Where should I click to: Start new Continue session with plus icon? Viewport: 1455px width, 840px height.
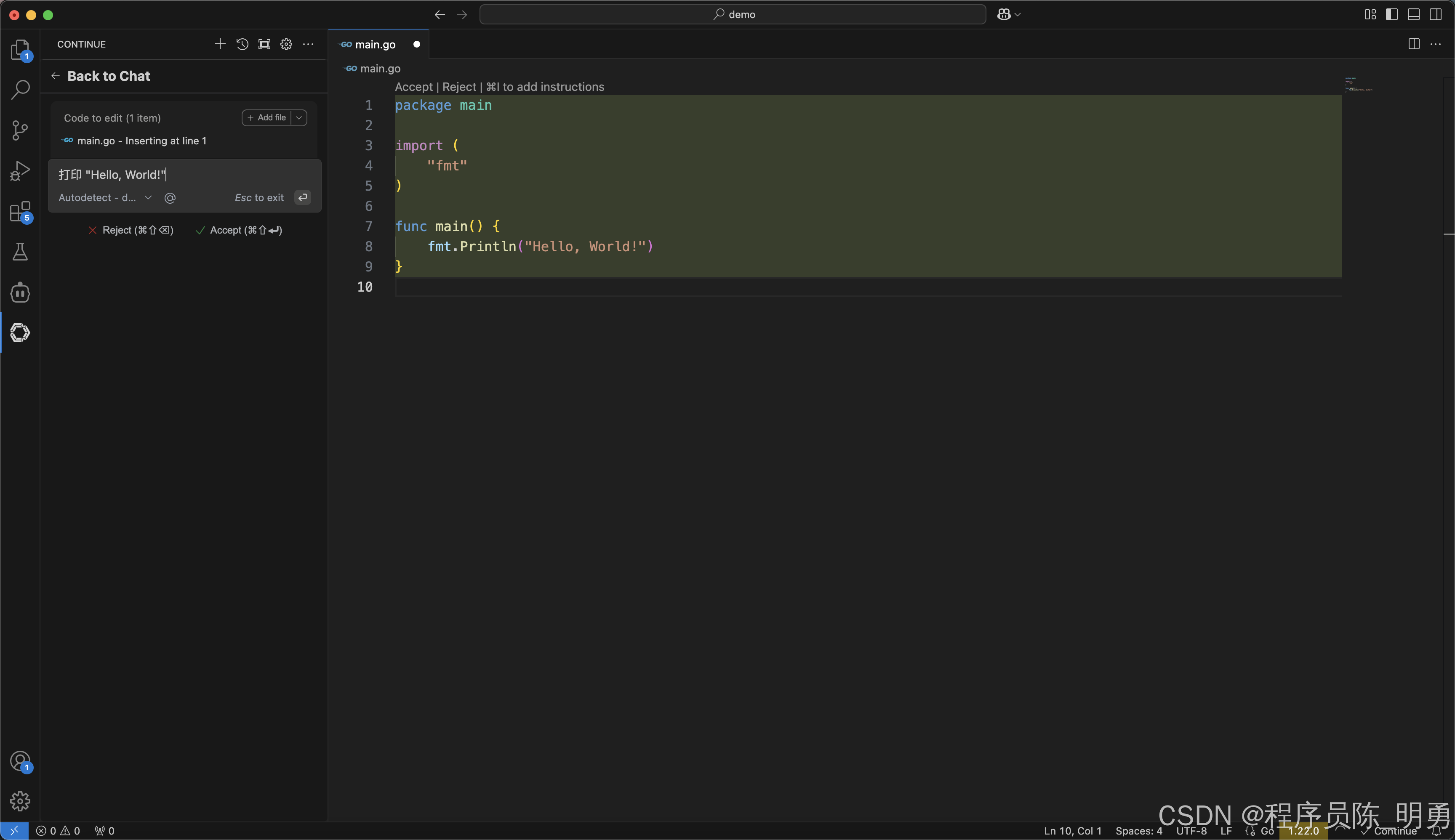pyautogui.click(x=220, y=45)
